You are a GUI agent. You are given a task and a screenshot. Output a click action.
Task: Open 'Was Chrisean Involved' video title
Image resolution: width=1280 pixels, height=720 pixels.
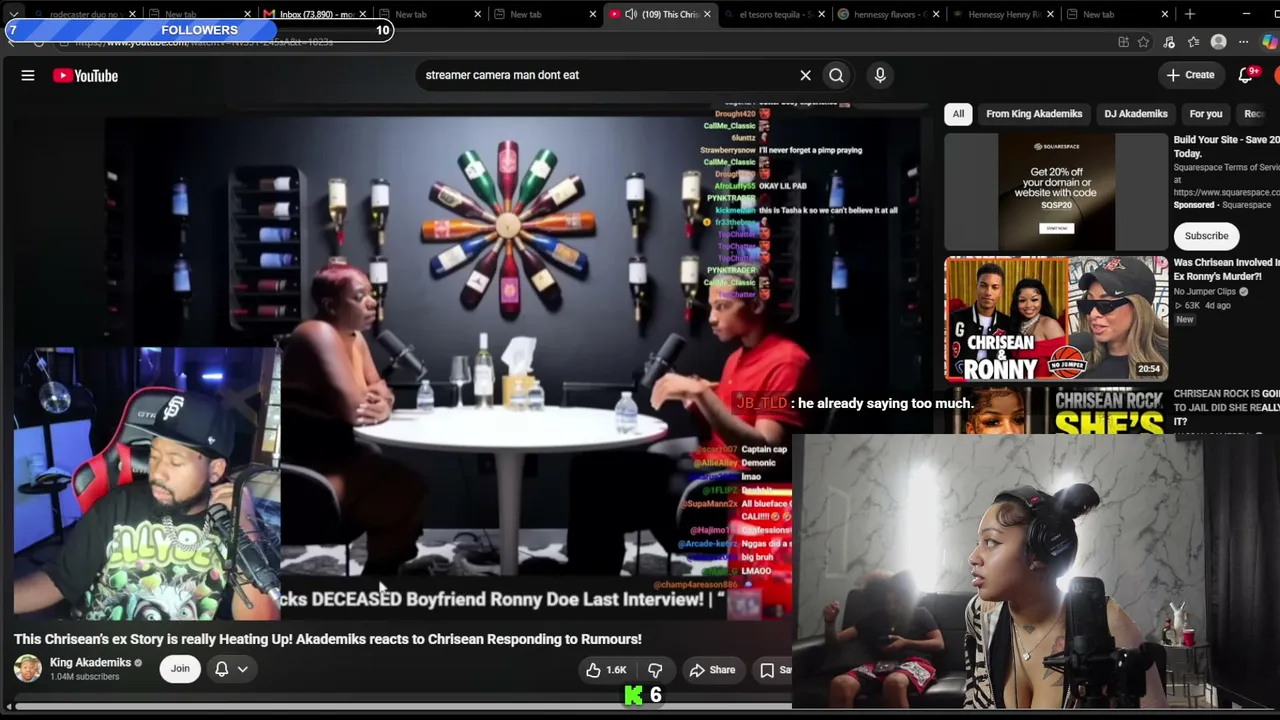click(1226, 269)
